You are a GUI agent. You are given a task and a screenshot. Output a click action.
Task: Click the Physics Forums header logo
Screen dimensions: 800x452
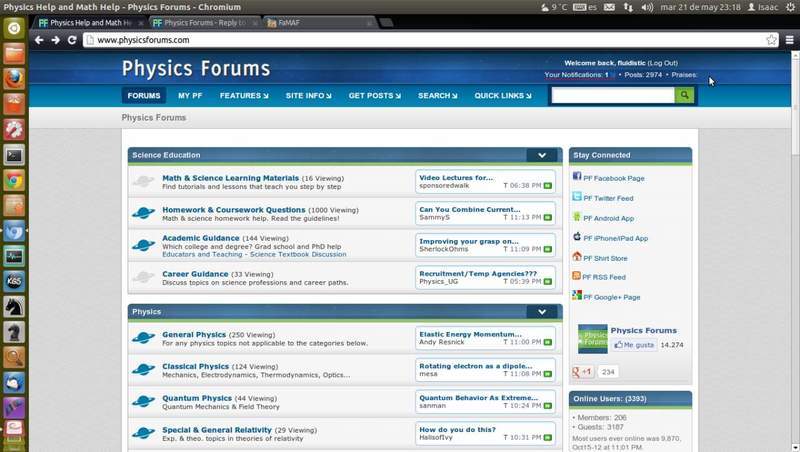coord(195,68)
